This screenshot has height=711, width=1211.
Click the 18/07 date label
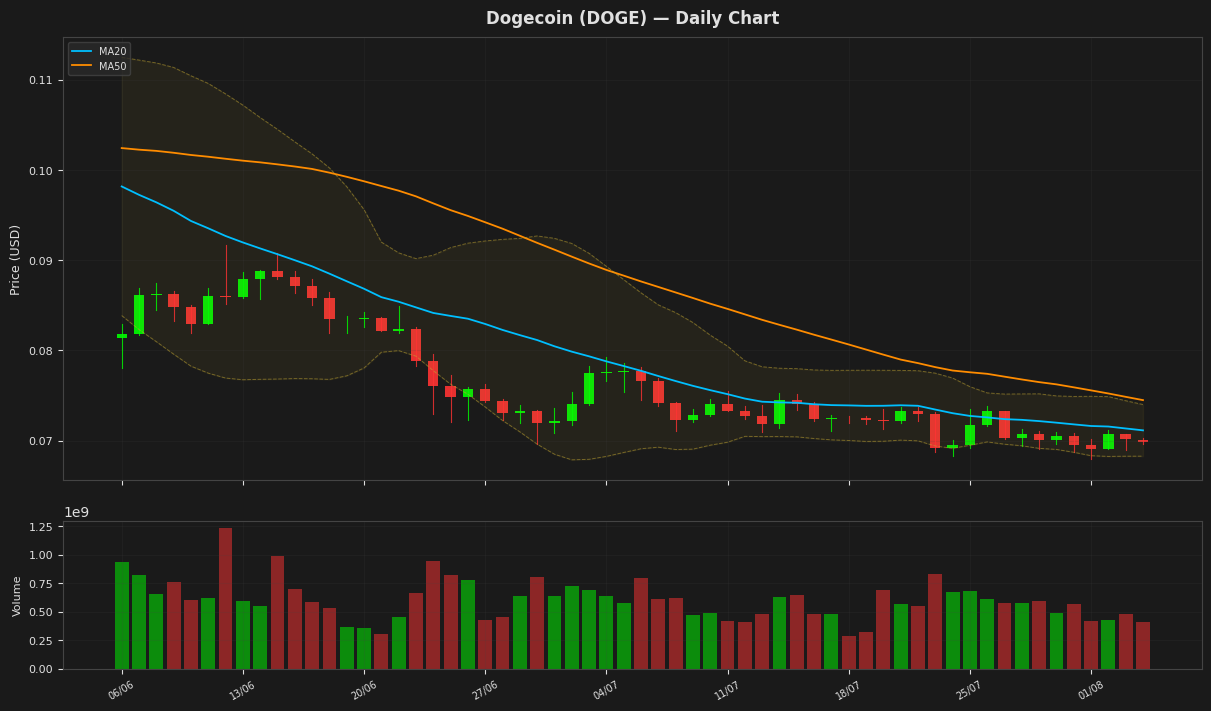coord(848,690)
